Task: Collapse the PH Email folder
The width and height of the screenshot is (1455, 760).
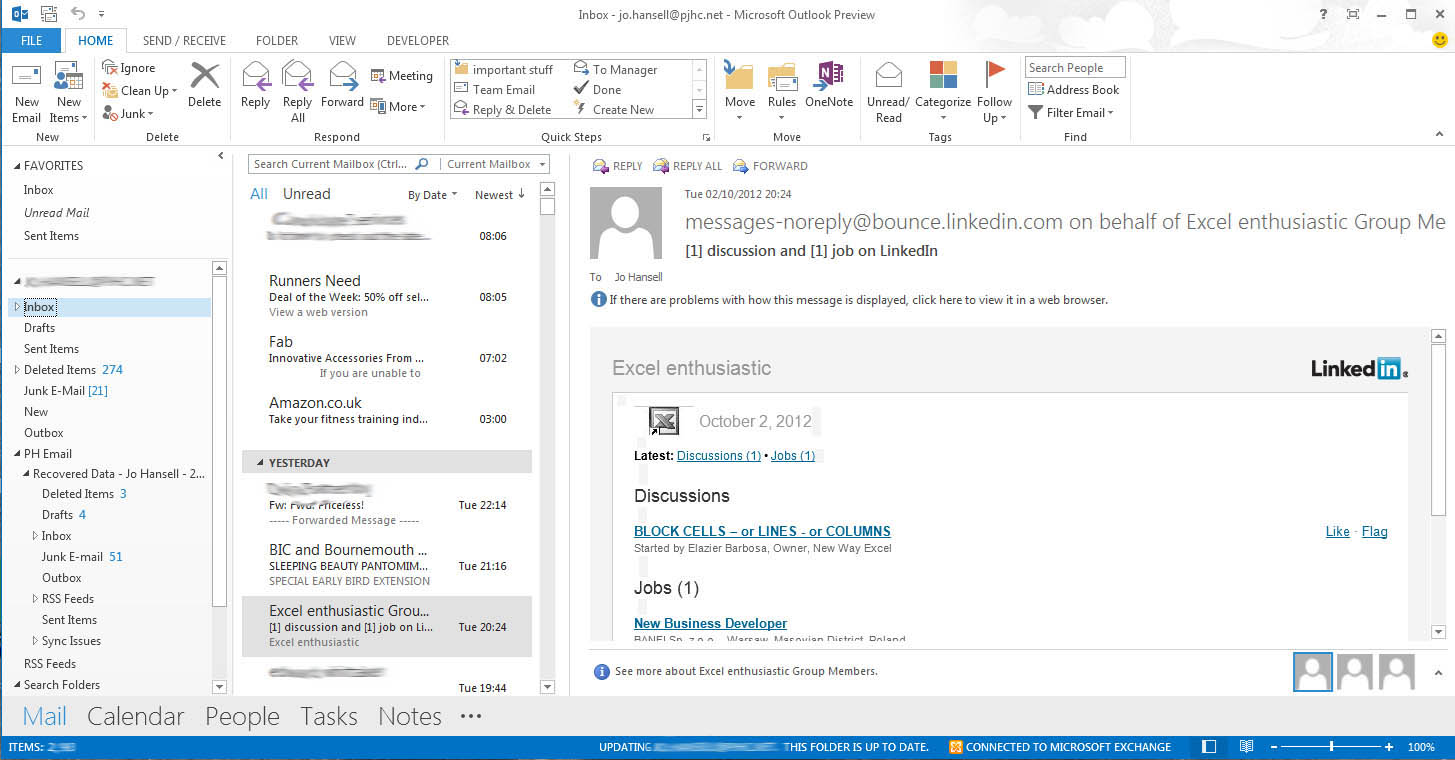Action: click(17, 454)
